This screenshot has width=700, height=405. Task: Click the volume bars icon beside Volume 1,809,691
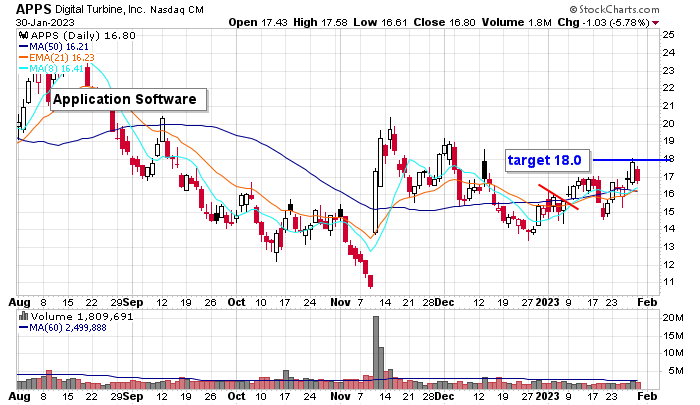coord(23,317)
